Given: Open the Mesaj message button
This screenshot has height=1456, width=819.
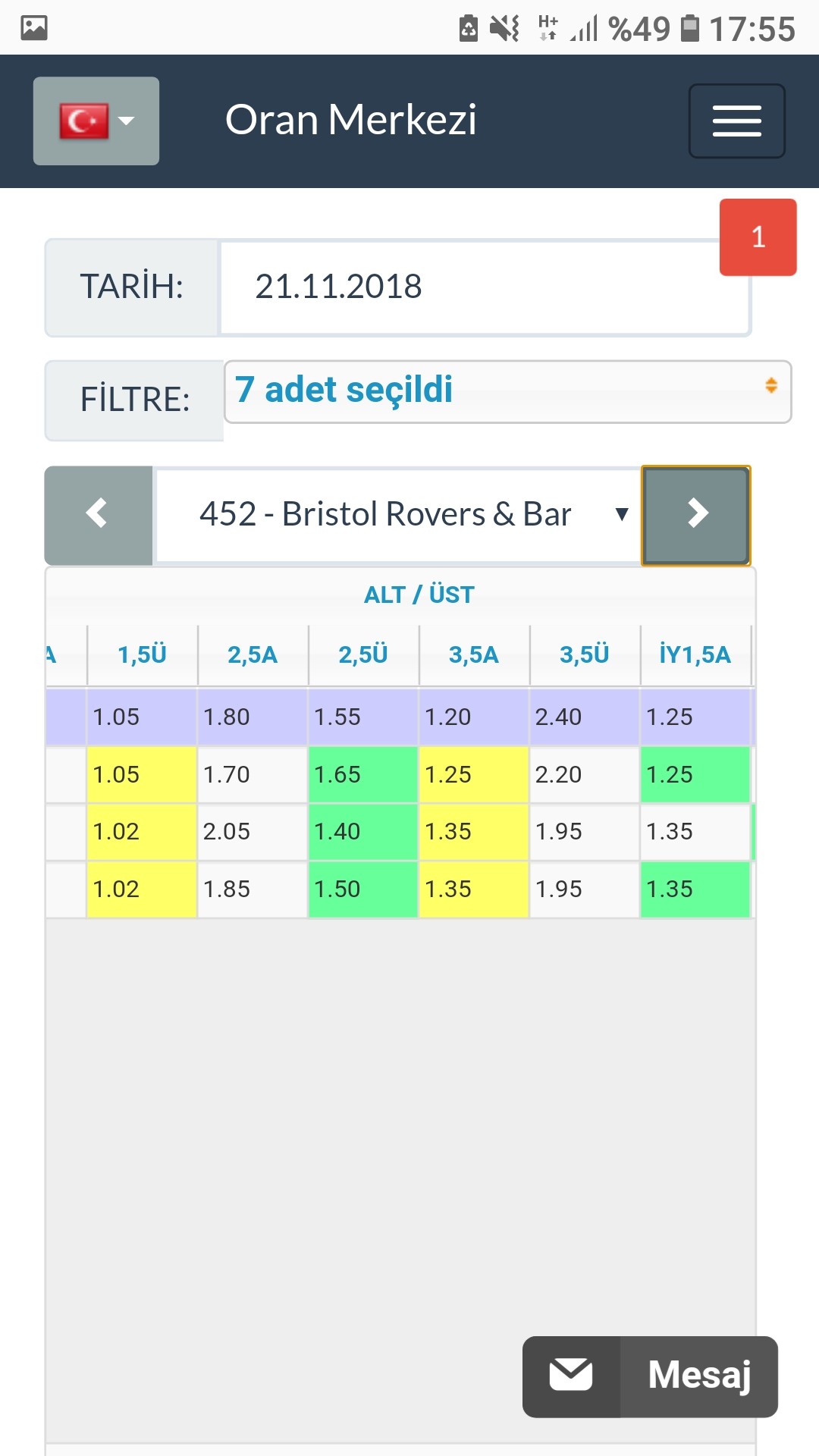Looking at the screenshot, I should pos(698,1376).
